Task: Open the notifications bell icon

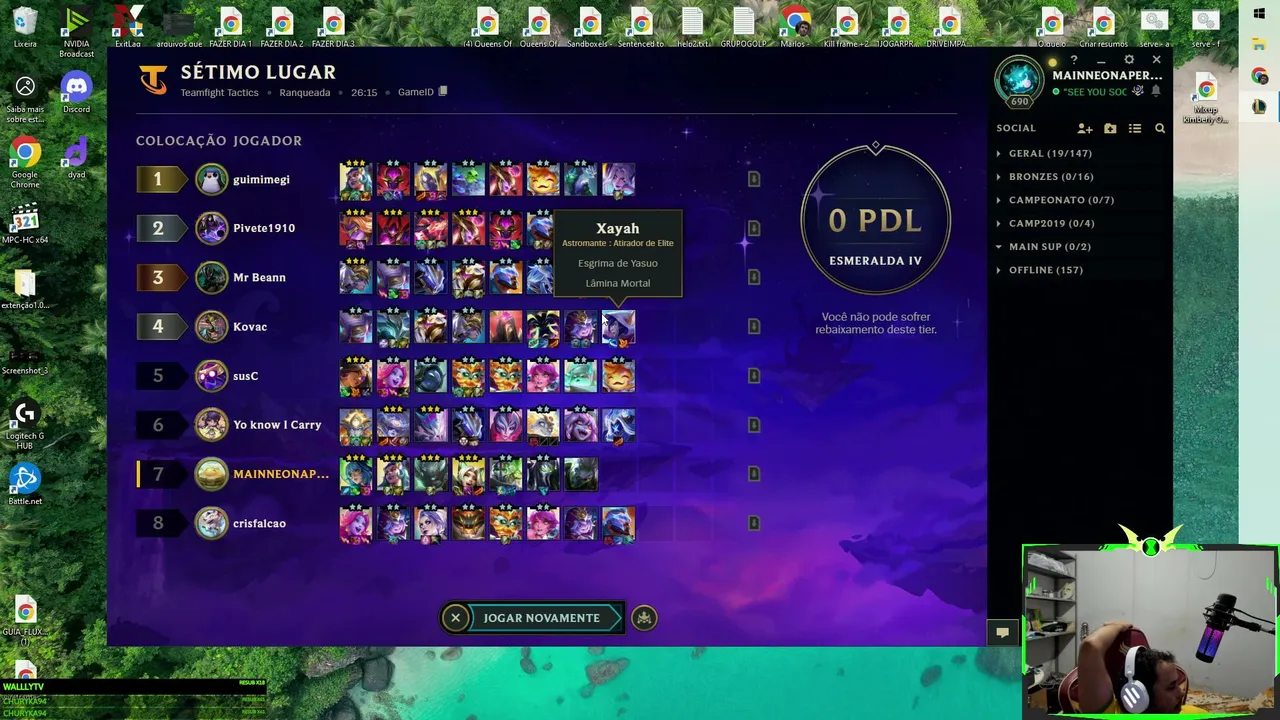Action: [x=1156, y=91]
